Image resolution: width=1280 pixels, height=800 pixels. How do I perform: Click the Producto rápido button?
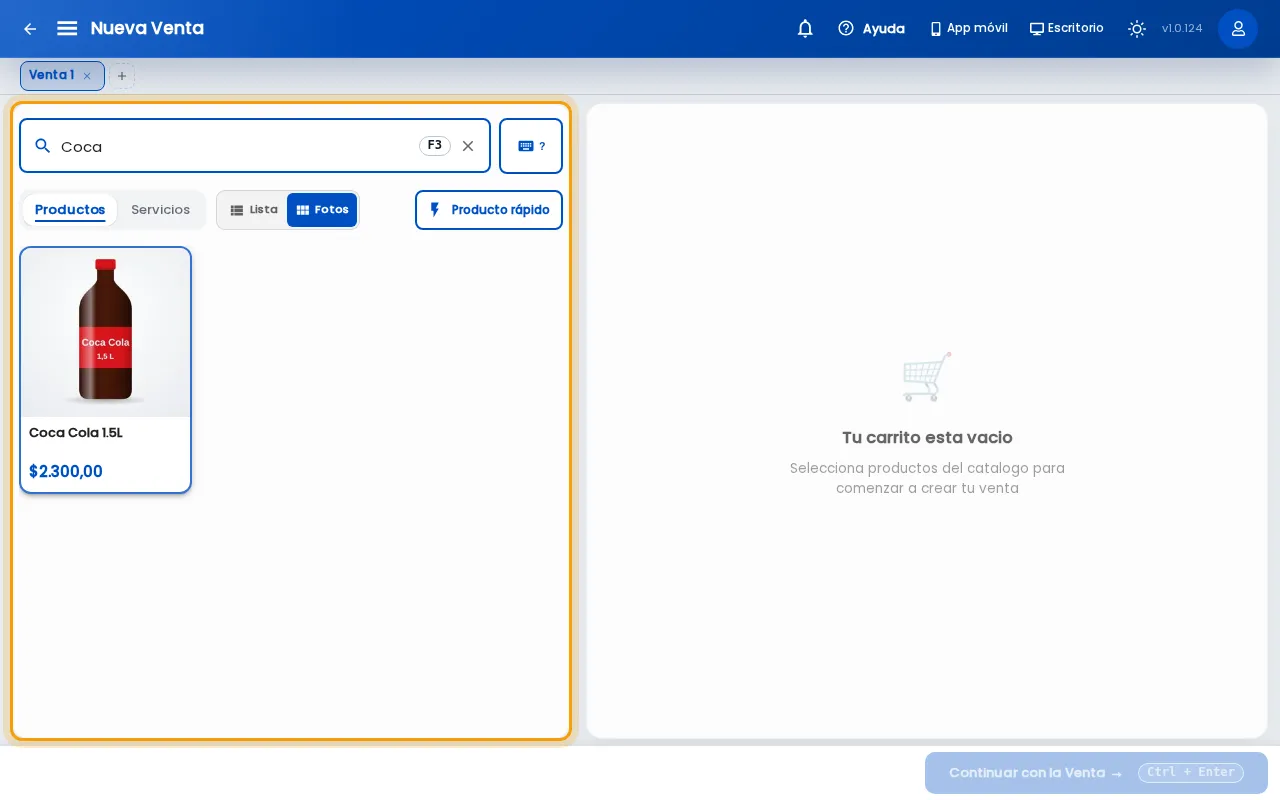[489, 210]
